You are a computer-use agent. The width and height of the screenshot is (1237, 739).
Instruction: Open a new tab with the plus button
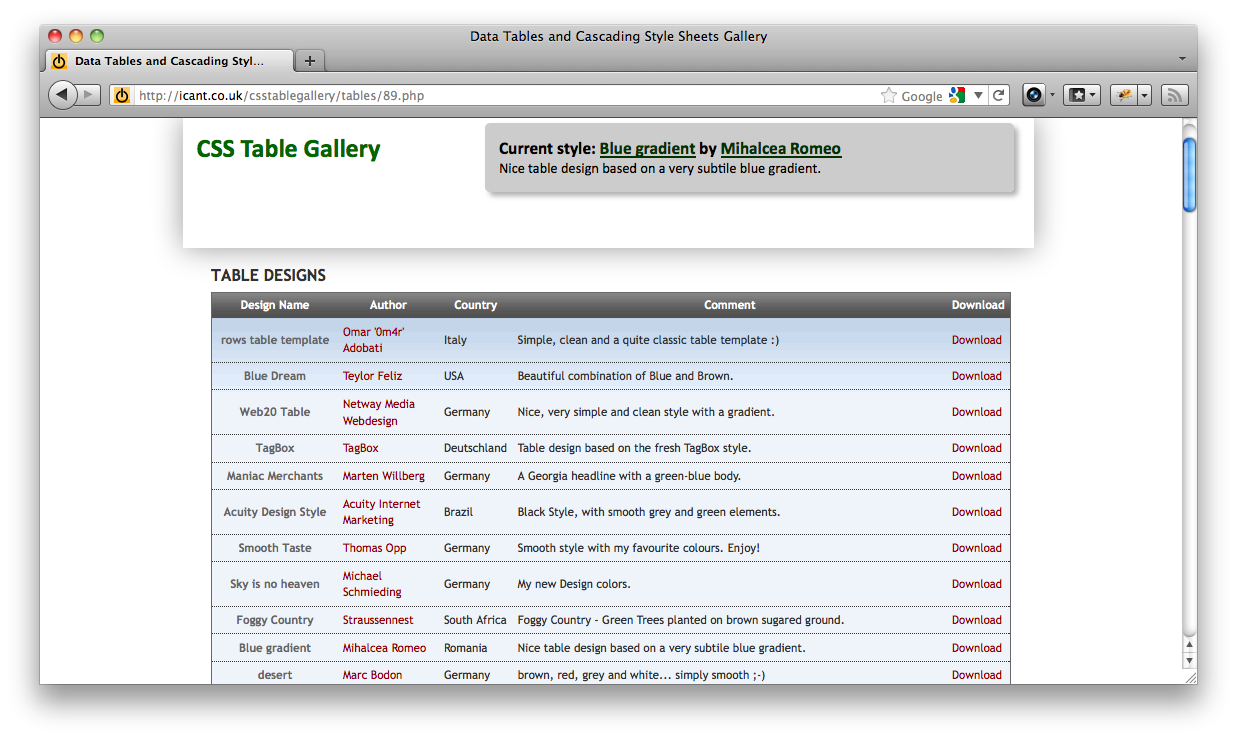point(309,60)
